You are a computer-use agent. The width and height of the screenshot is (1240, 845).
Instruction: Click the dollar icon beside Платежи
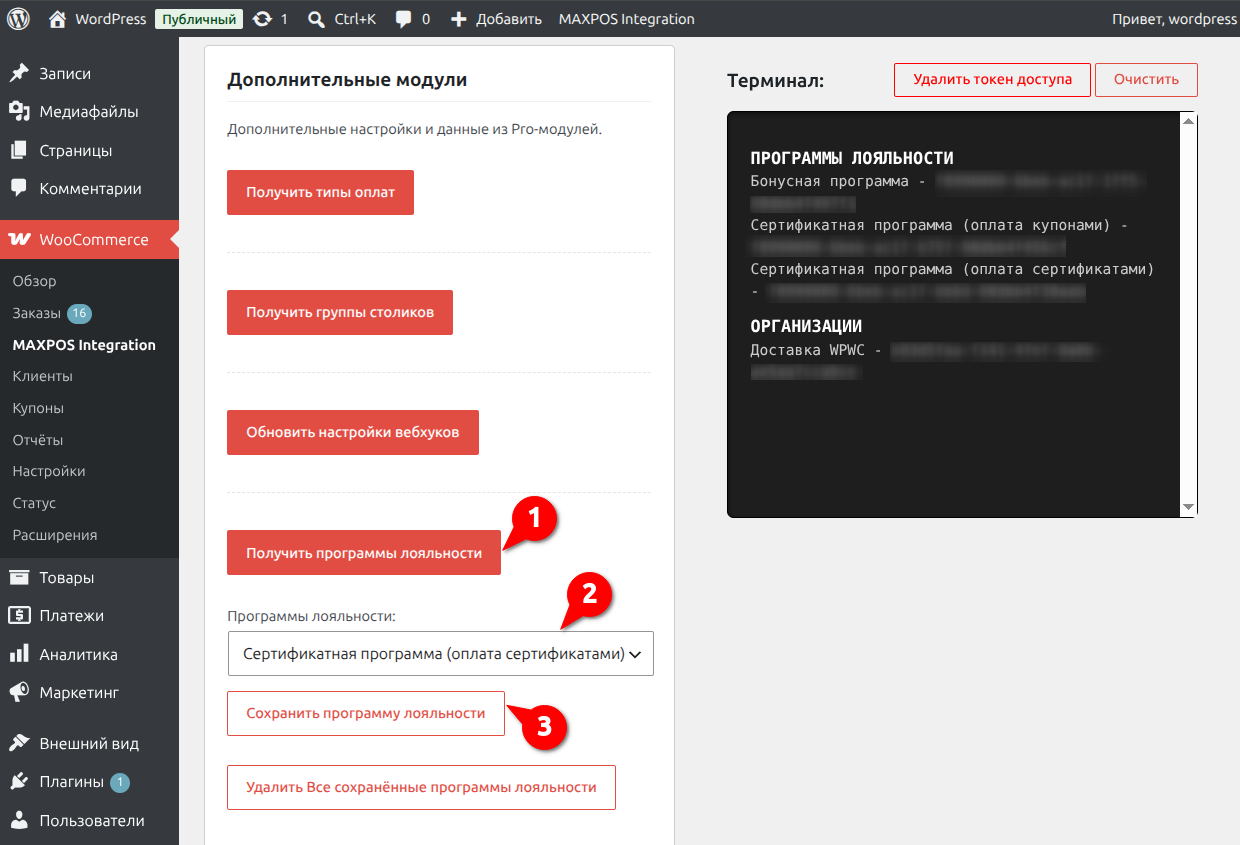pos(19,615)
